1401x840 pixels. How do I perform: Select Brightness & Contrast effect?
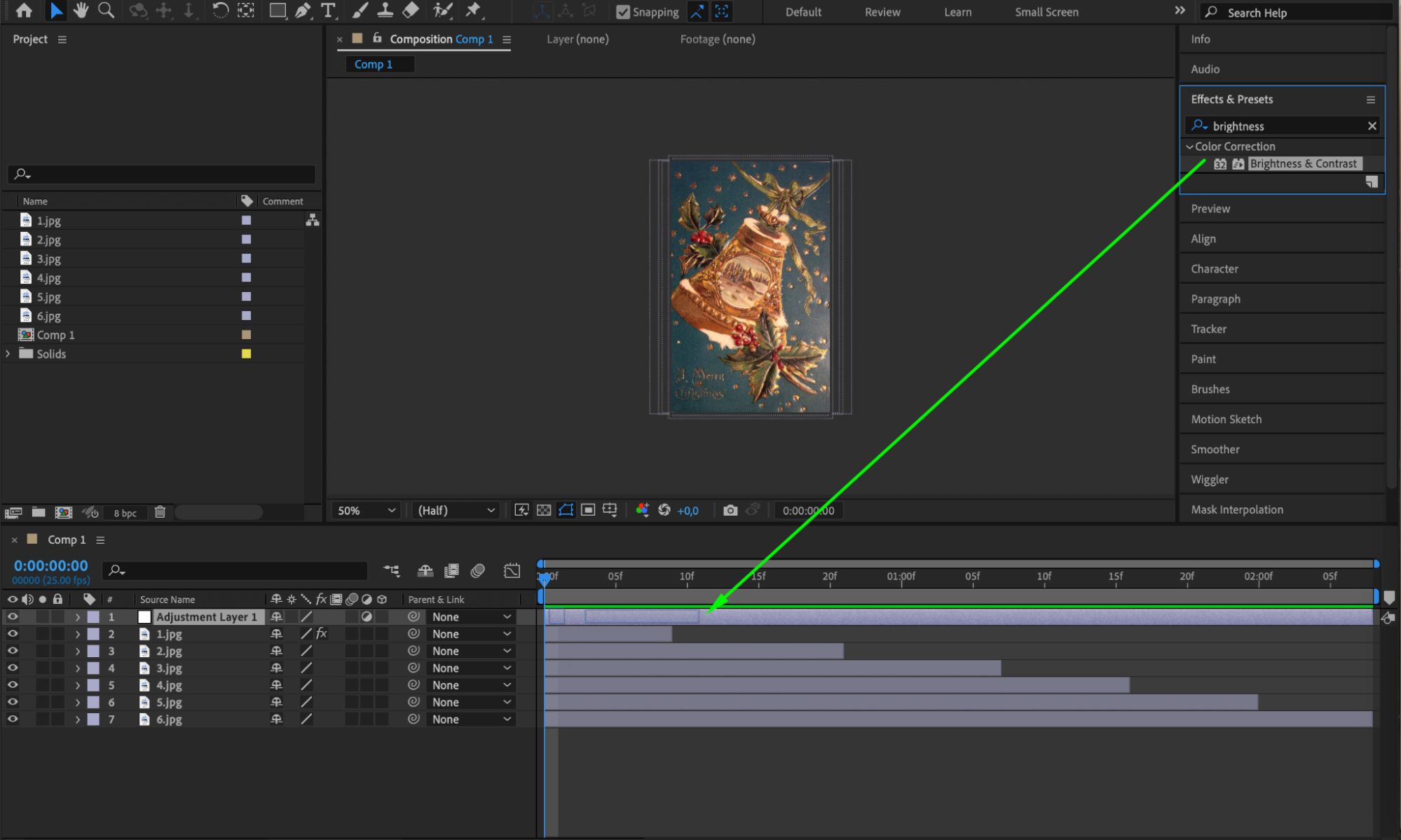pyautogui.click(x=1302, y=163)
